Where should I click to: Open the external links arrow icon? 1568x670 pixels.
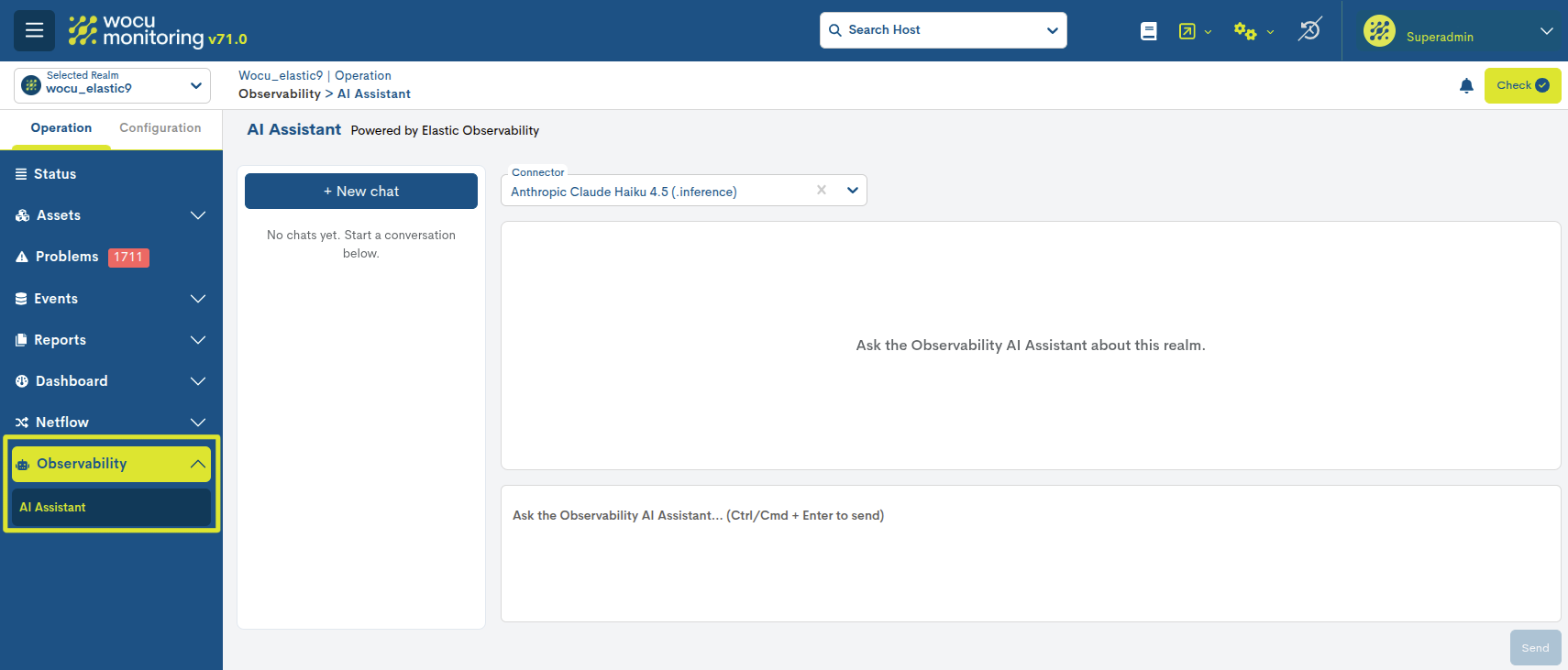(1187, 31)
